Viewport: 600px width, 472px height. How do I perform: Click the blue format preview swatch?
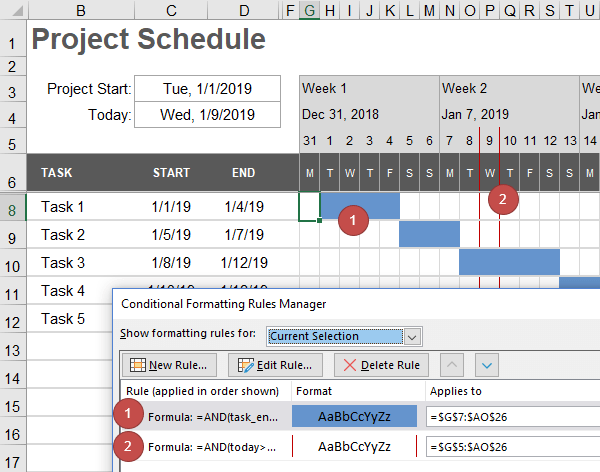tap(354, 416)
